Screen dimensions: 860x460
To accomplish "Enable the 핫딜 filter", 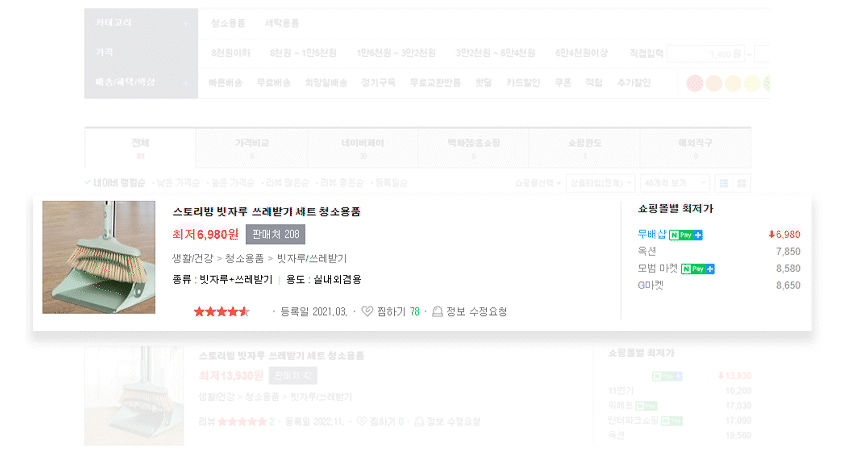I will click(483, 82).
